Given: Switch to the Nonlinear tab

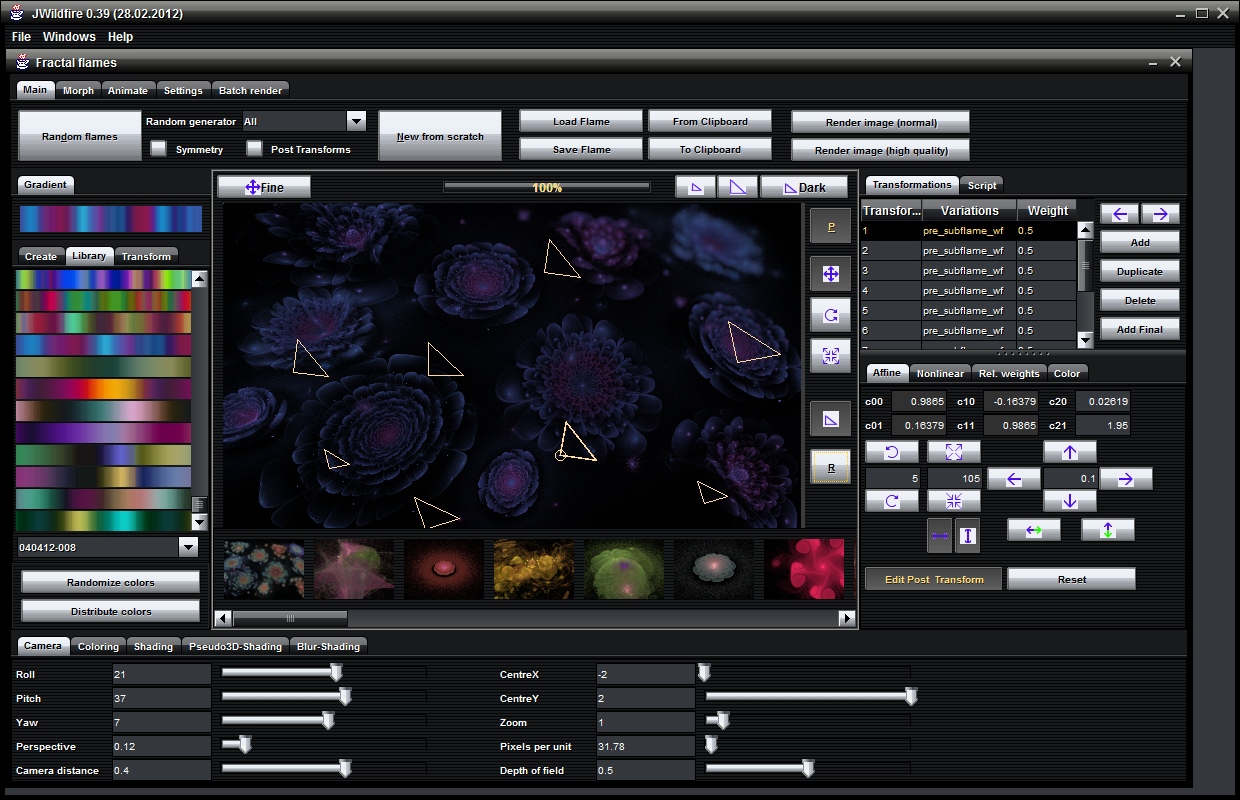Looking at the screenshot, I should click(x=940, y=373).
